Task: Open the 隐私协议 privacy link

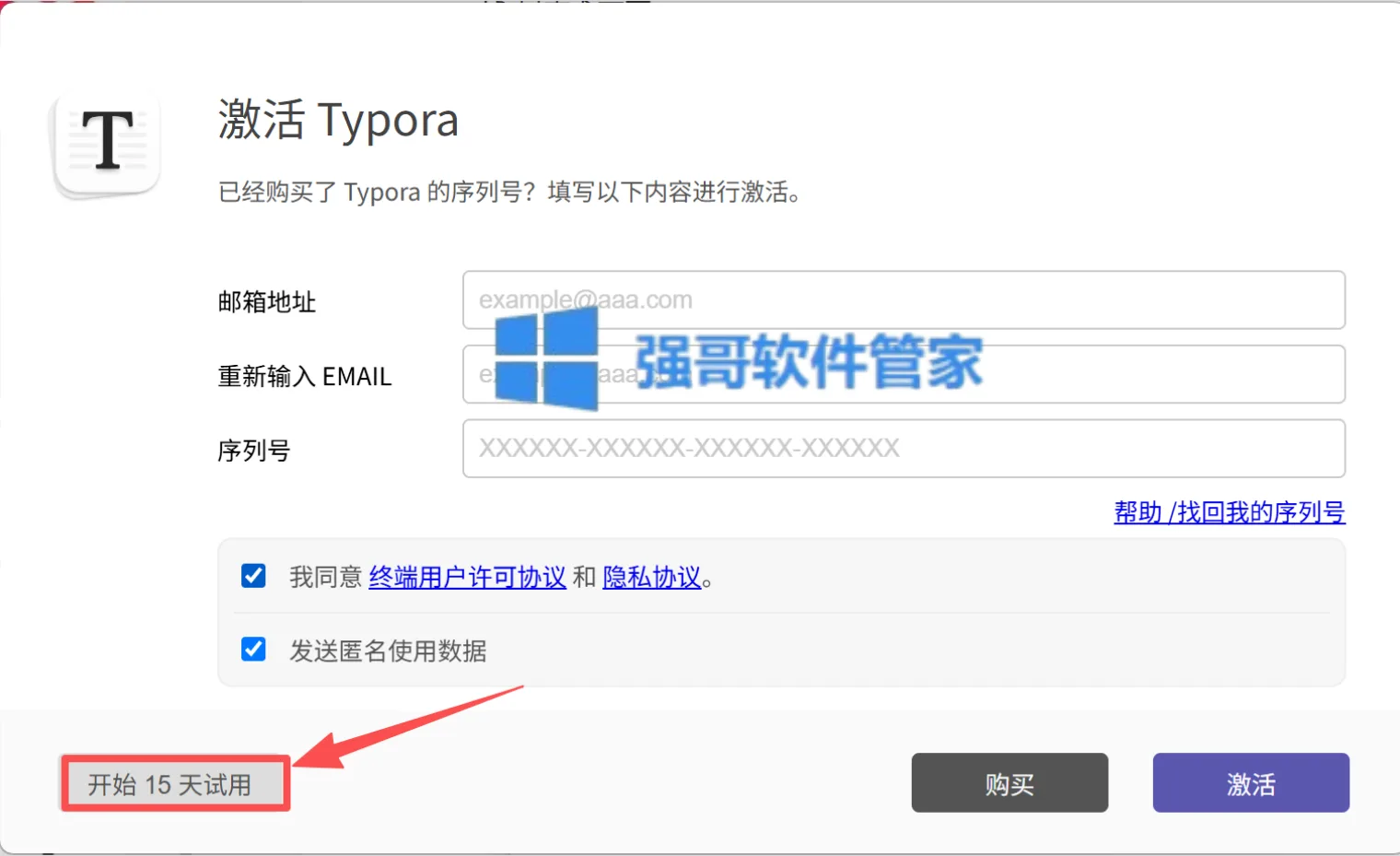Action: click(652, 578)
